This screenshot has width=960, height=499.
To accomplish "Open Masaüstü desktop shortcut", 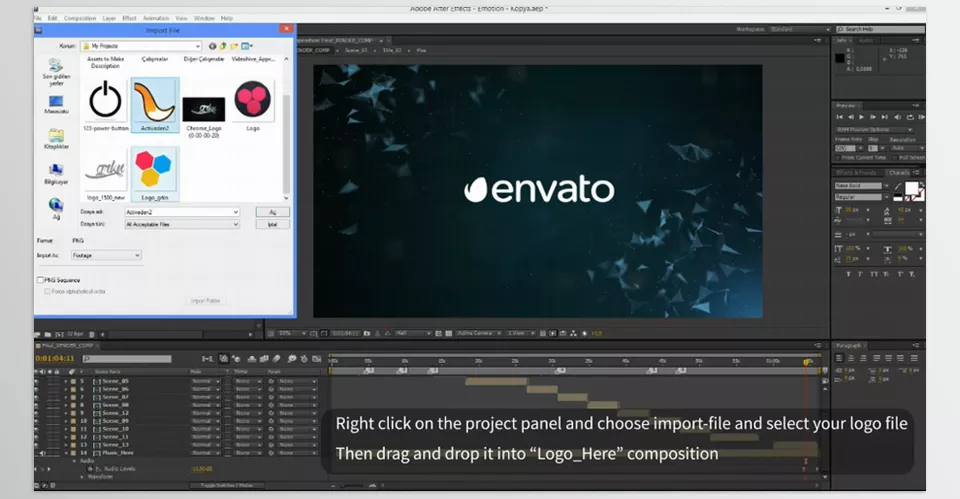I will tap(56, 105).
